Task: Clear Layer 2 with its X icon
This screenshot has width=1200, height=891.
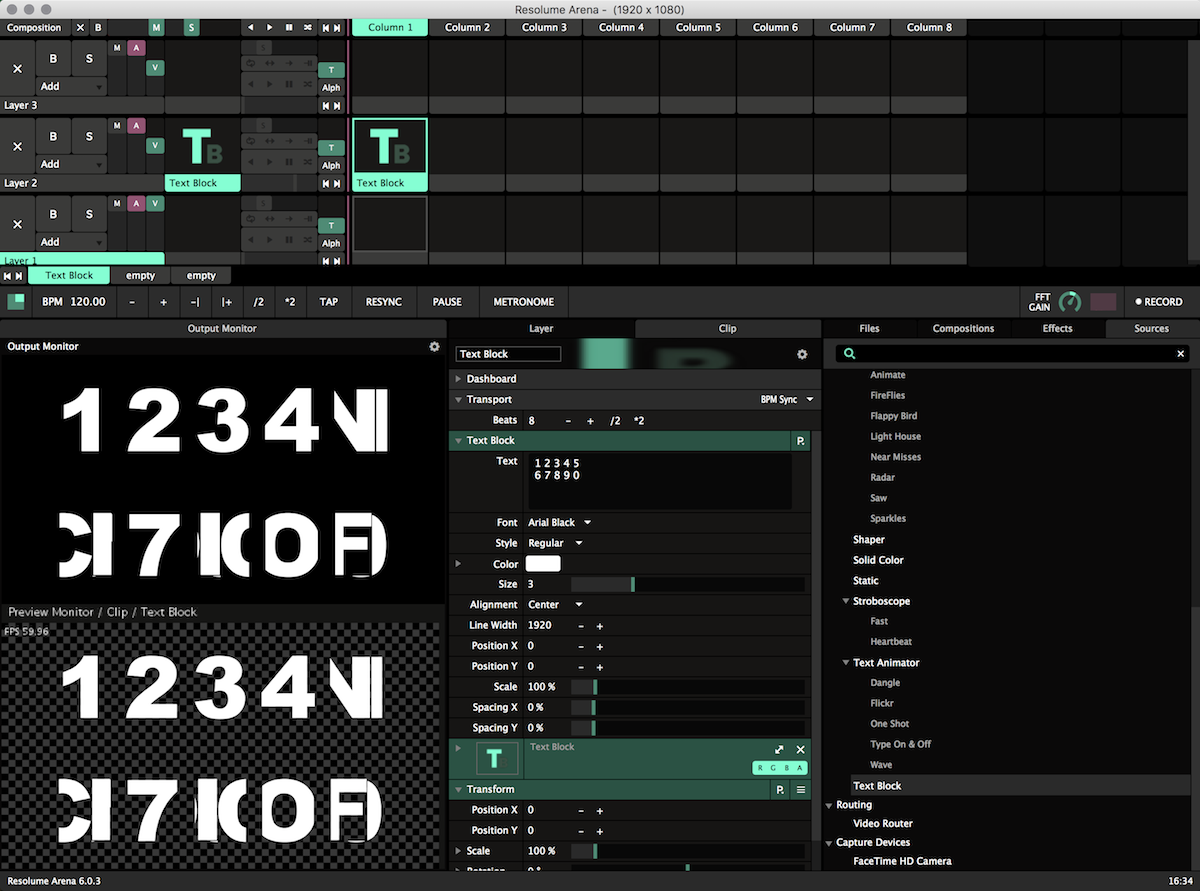Action: (17, 147)
